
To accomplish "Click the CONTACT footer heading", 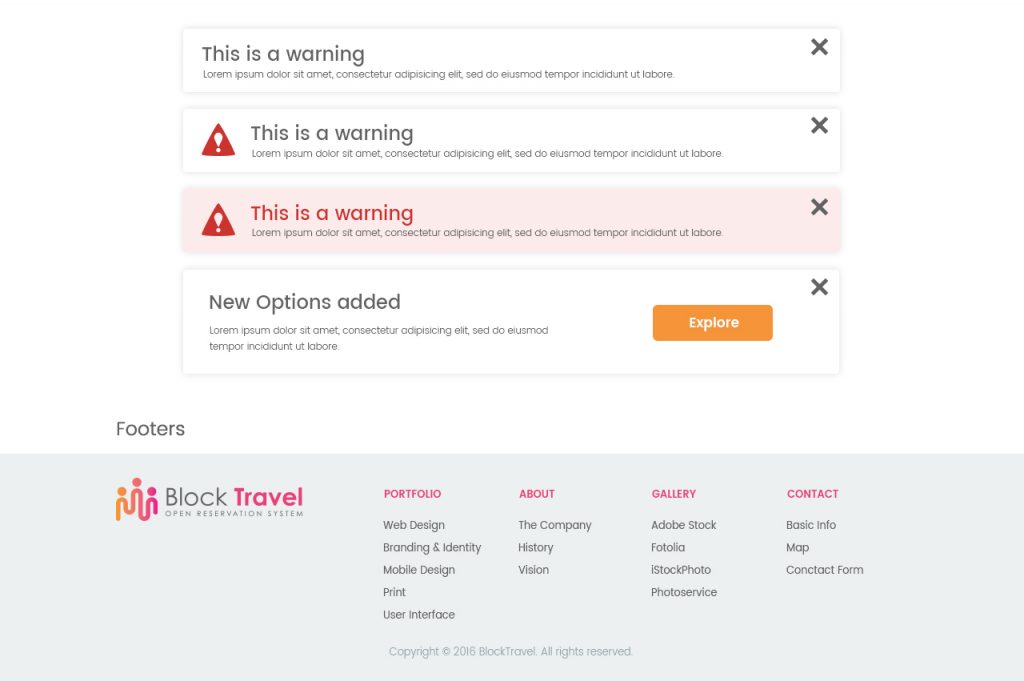I will pos(812,494).
